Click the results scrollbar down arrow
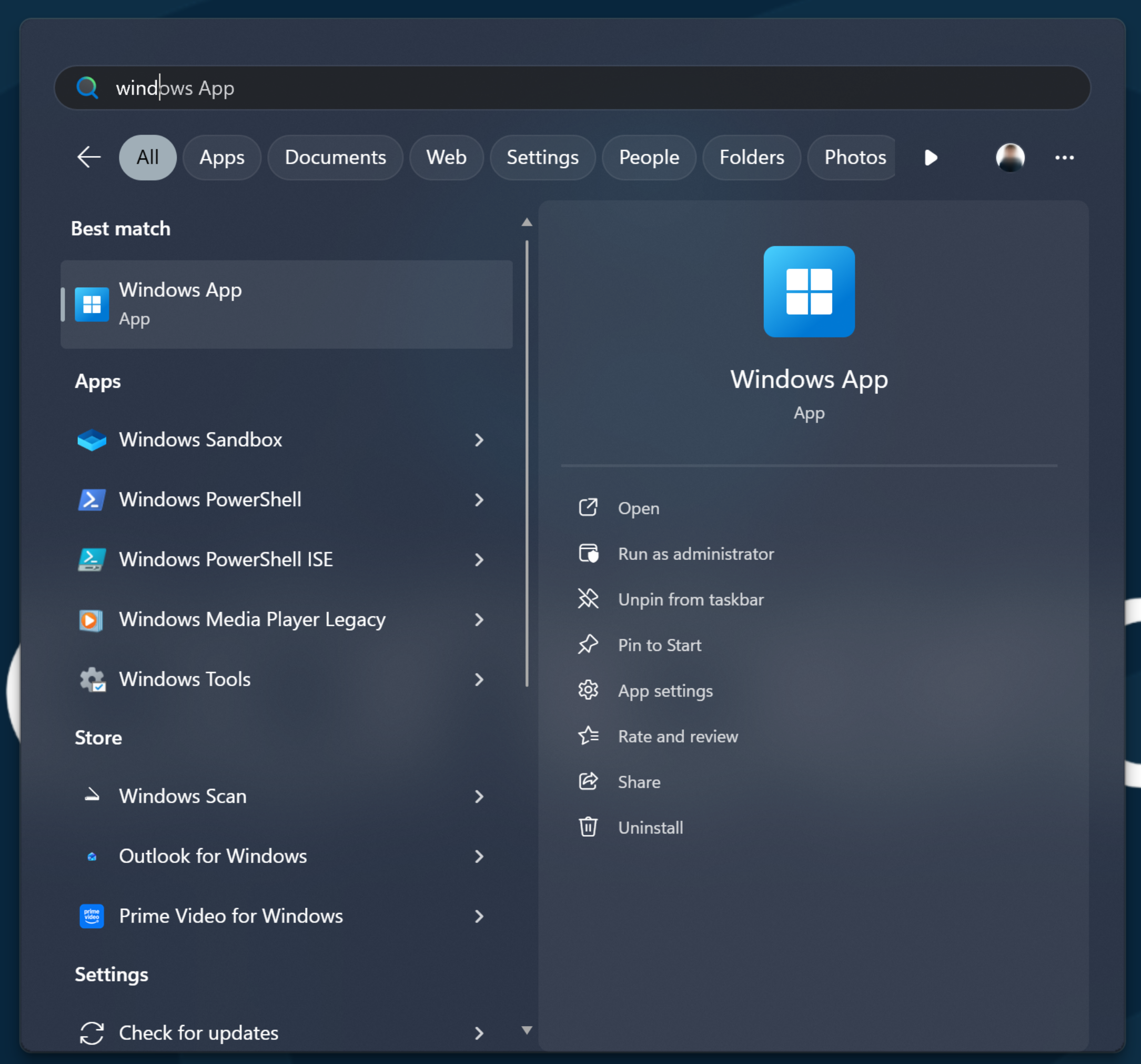1141x1064 pixels. 526,1030
